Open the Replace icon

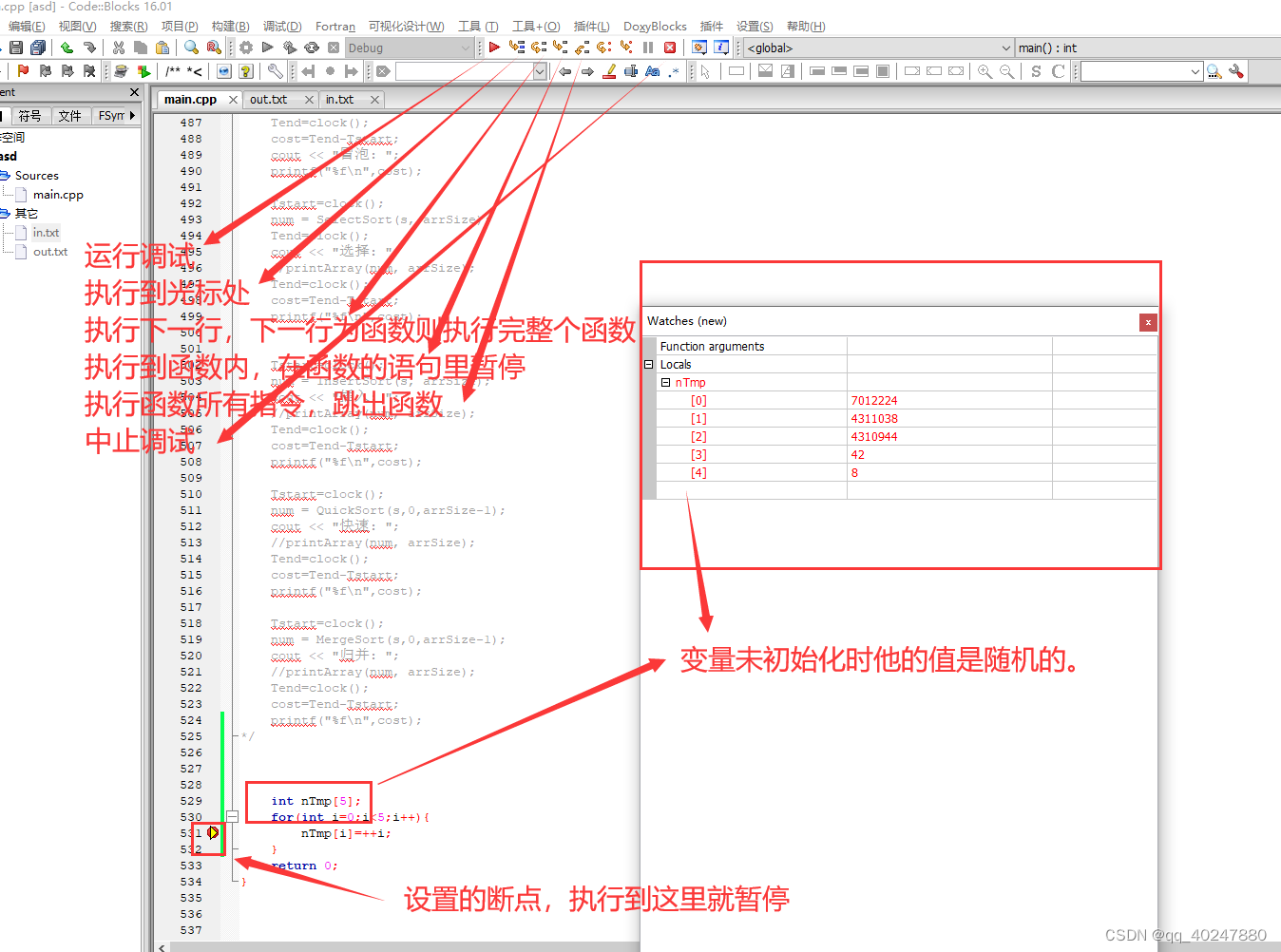point(214,48)
